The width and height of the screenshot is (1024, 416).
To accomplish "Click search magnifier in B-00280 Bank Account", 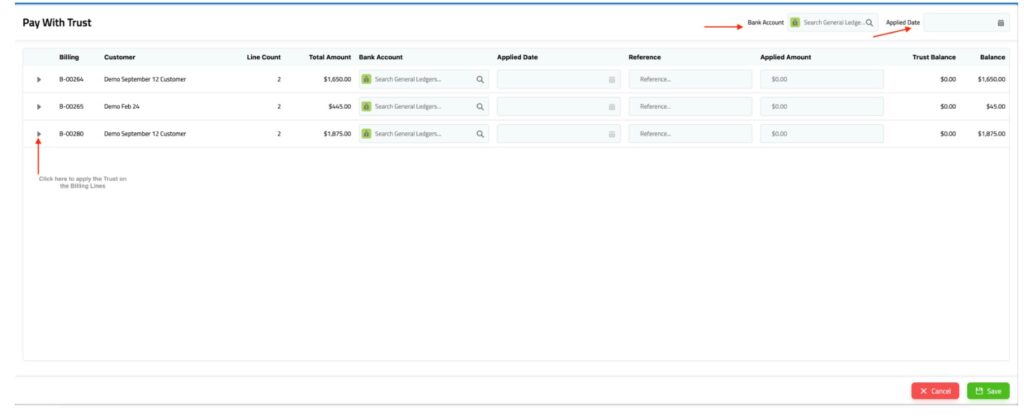I will (480, 133).
